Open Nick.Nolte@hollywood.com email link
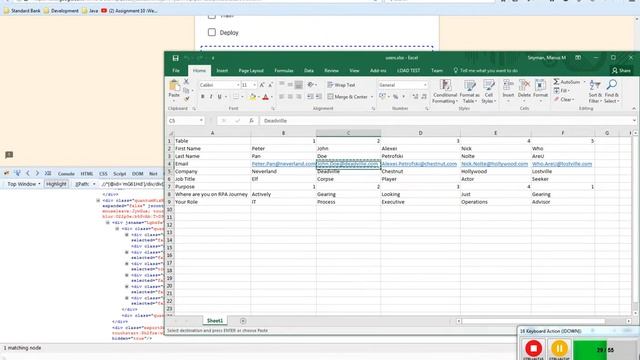This screenshot has height=360, width=640. point(494,164)
